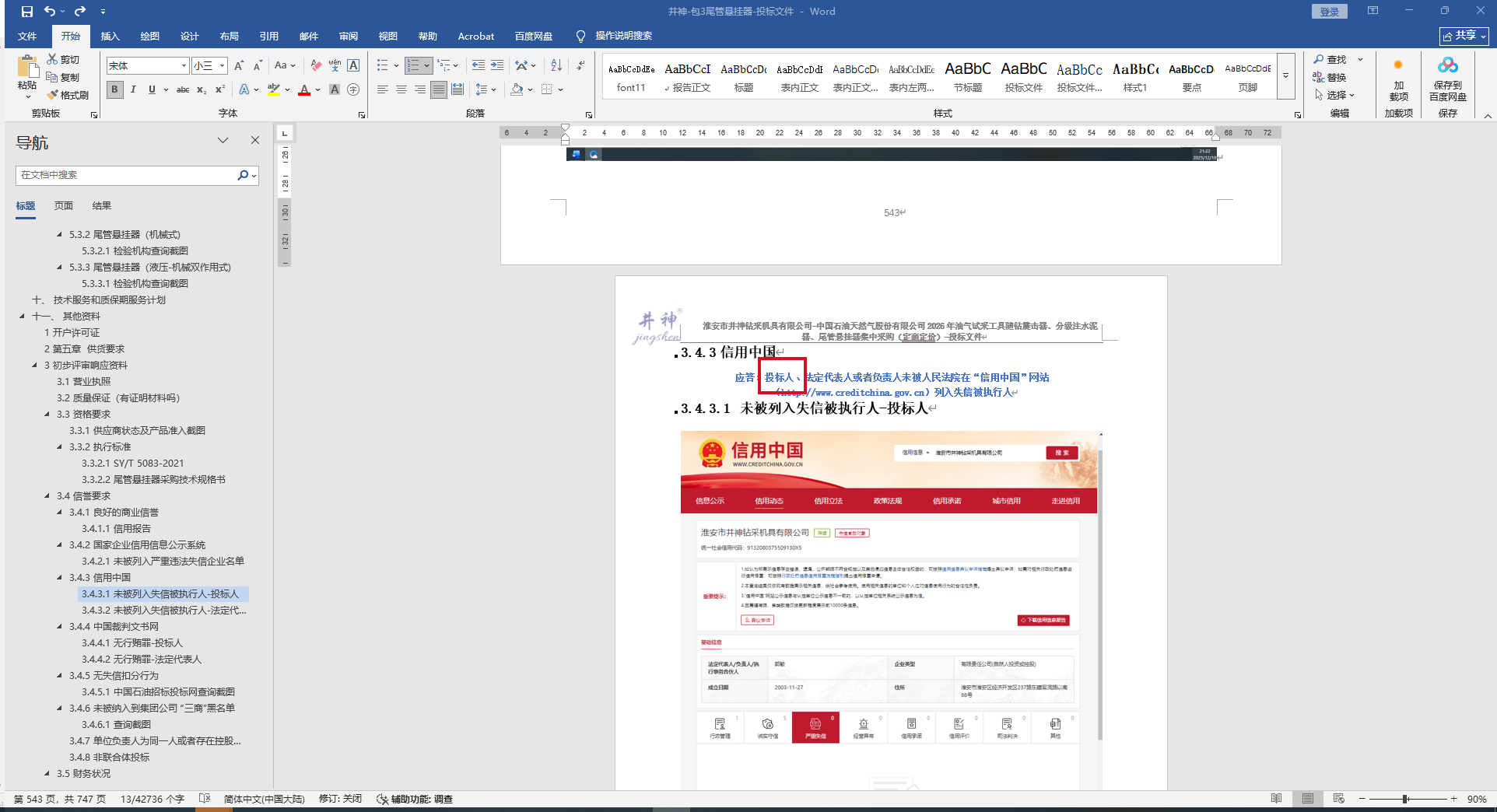This screenshot has width=1497, height=812.
Task: Open the change case Aa dropdown
Action: coord(285,65)
